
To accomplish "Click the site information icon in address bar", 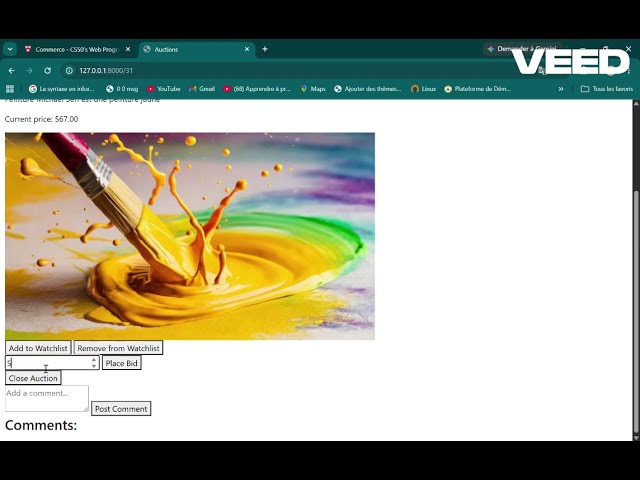I will (69, 71).
